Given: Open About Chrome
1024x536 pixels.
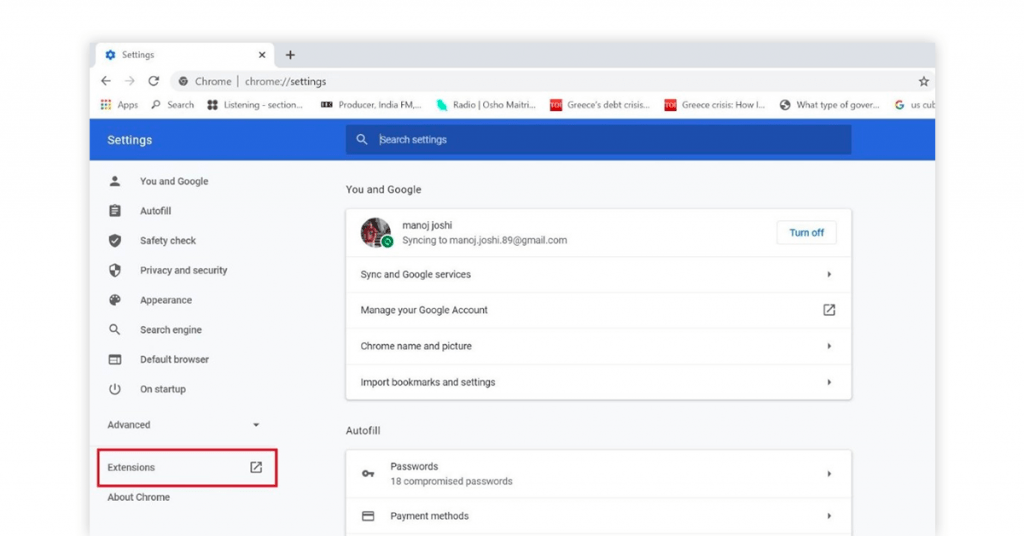Looking at the screenshot, I should point(138,497).
